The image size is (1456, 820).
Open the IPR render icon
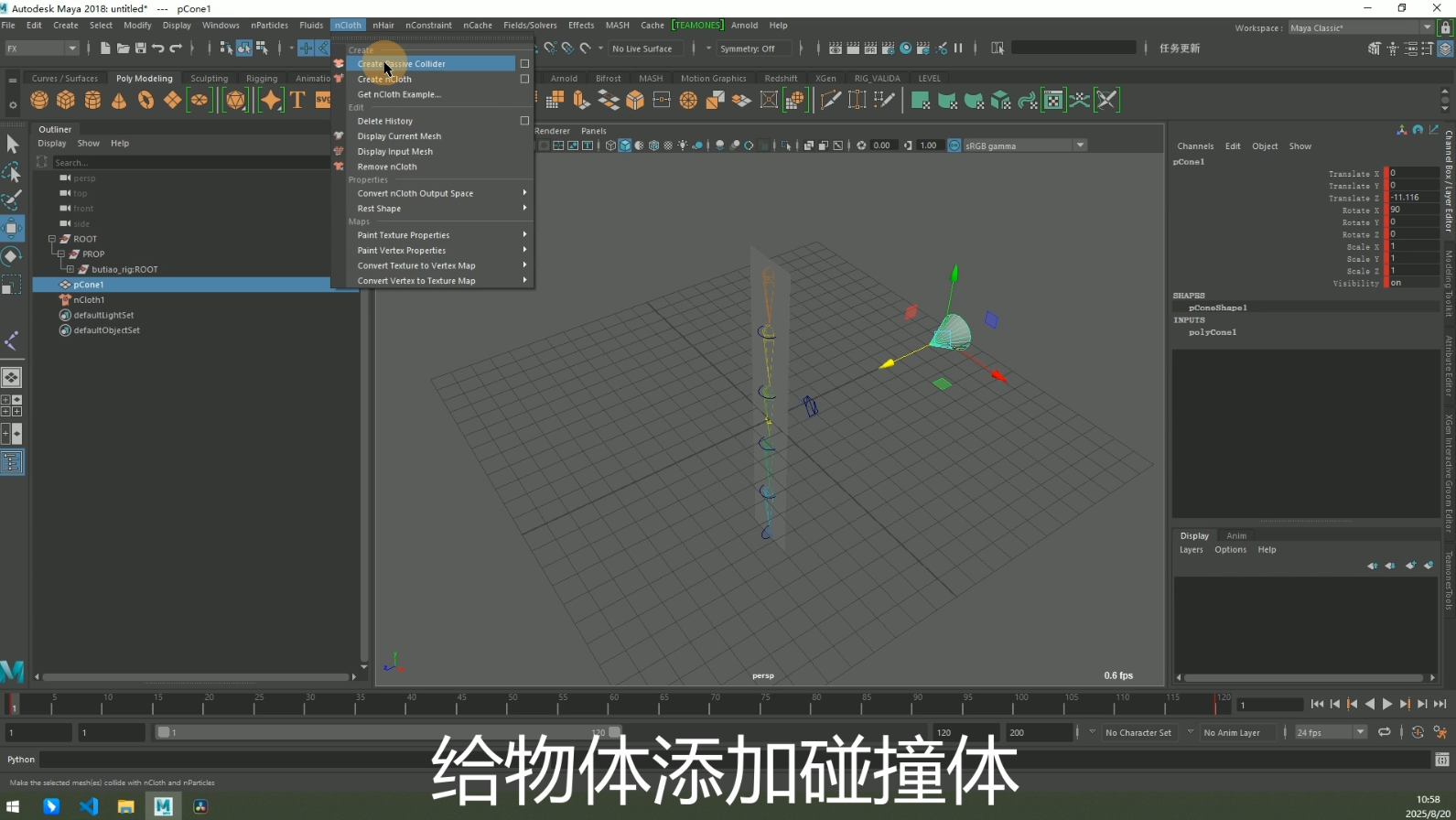(870, 49)
